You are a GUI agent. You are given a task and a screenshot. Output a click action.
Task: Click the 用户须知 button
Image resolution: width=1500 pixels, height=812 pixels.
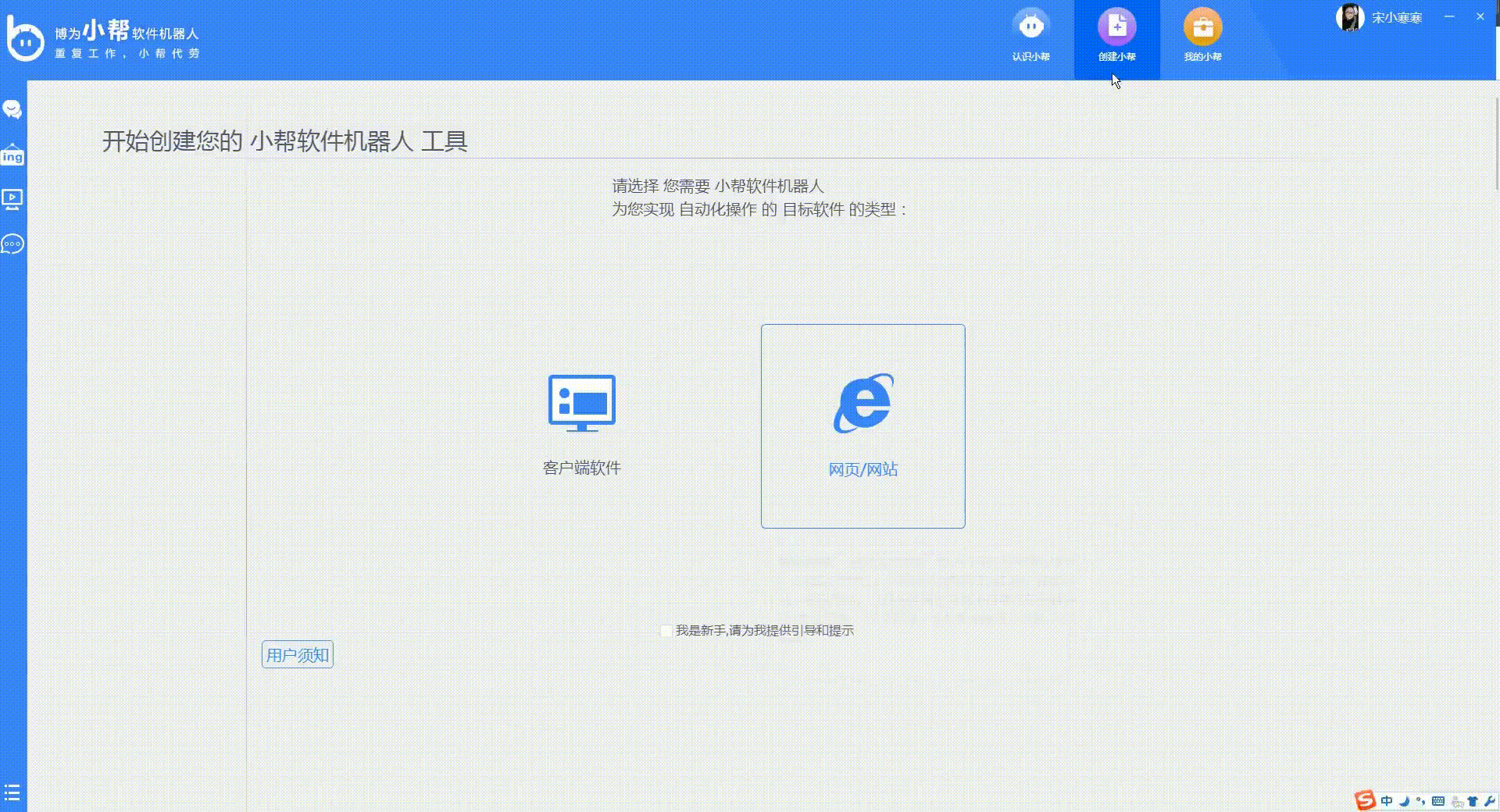click(297, 654)
